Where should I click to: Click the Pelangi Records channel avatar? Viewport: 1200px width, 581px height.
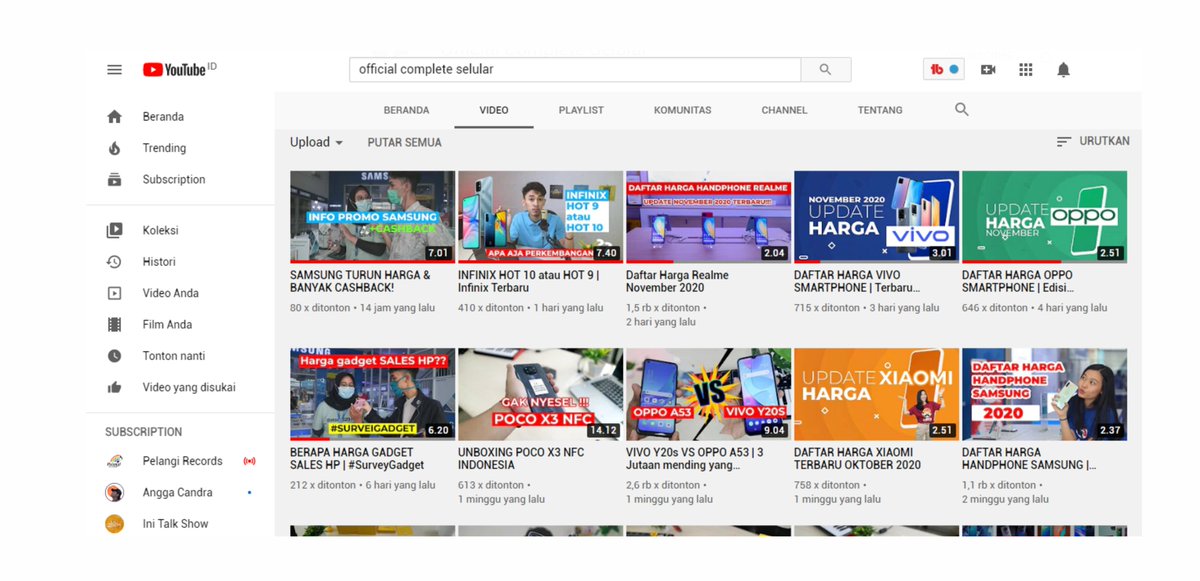114,461
